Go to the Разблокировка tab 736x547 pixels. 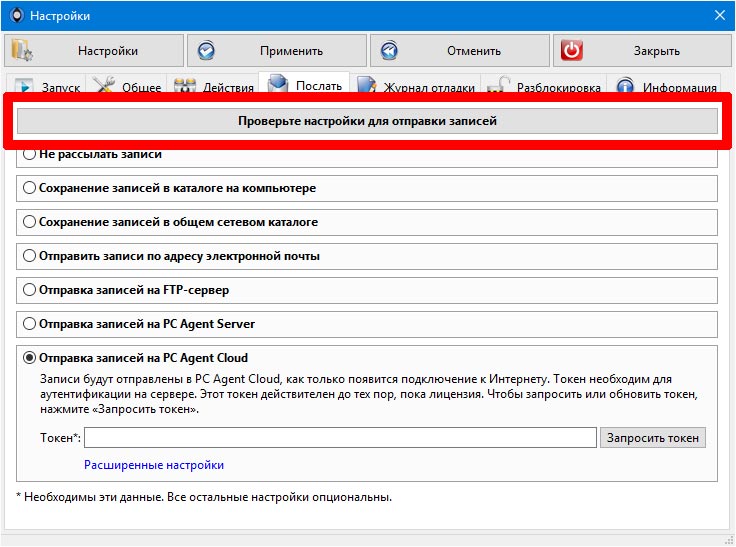point(545,87)
